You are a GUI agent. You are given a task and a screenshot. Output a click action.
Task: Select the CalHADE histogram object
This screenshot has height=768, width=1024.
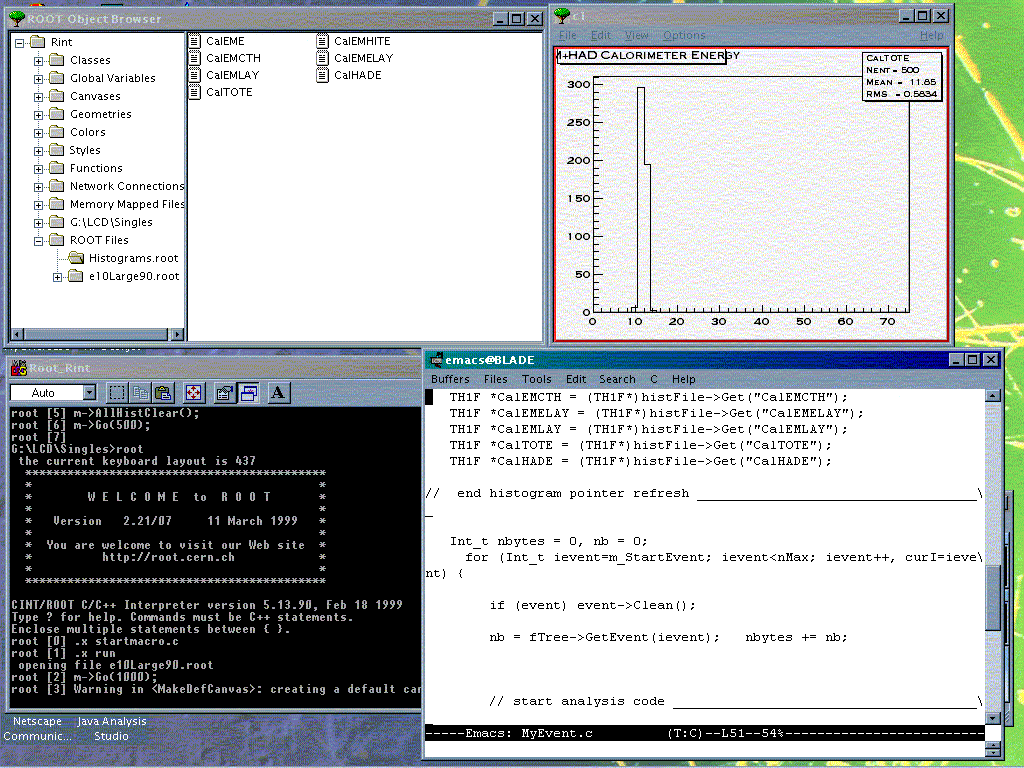click(357, 75)
